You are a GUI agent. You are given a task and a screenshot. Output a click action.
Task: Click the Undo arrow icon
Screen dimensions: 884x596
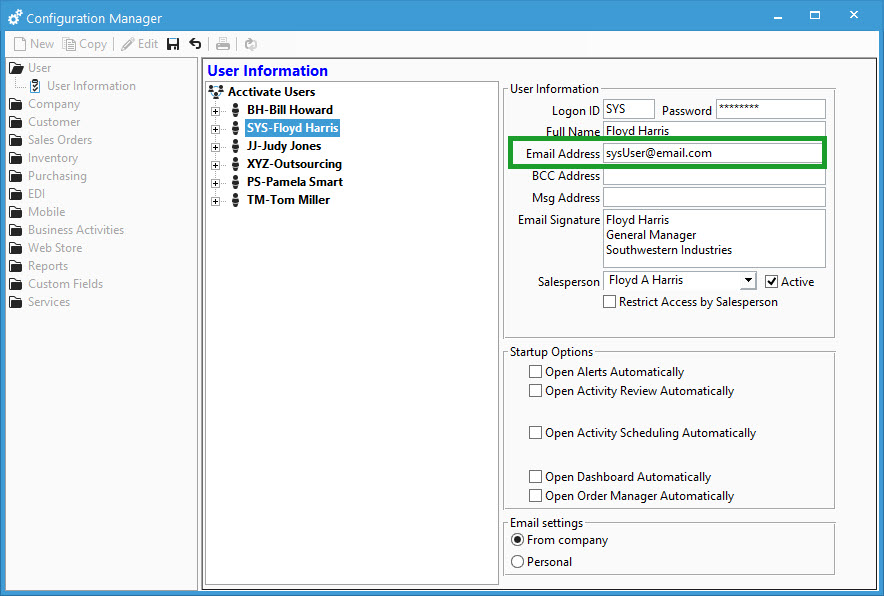pos(195,43)
